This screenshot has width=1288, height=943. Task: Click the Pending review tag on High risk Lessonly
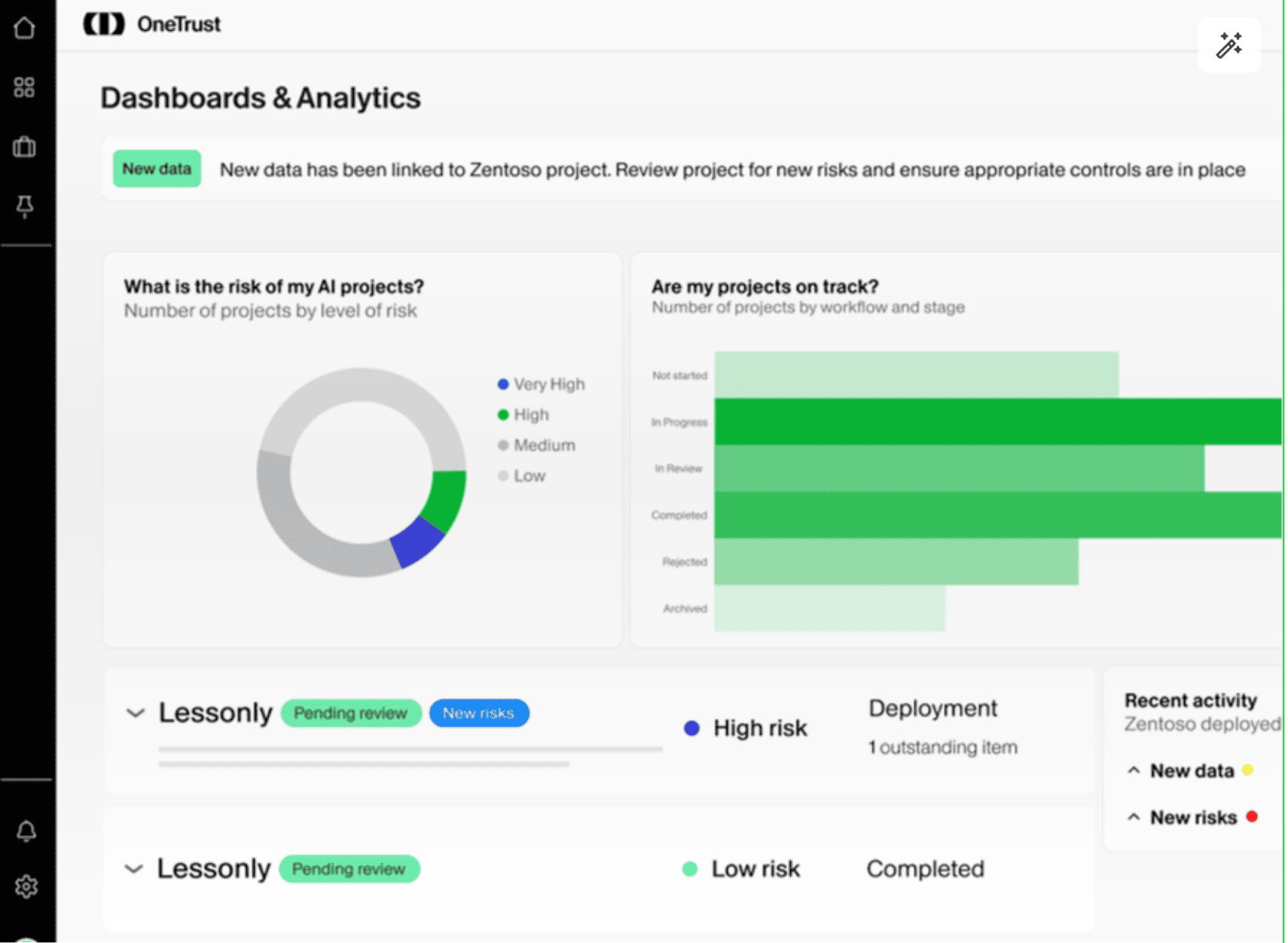[350, 713]
